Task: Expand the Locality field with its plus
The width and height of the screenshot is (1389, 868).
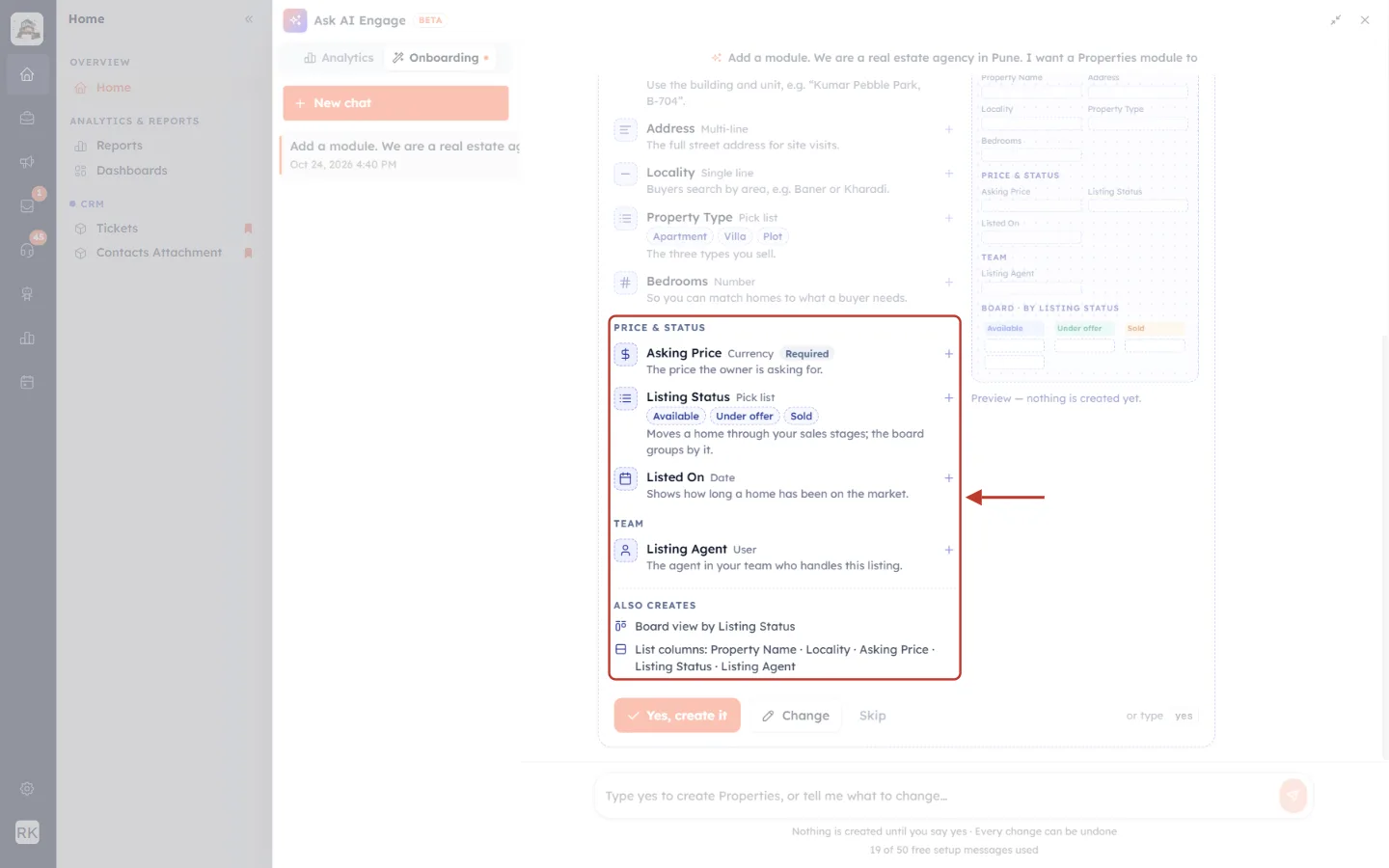Action: [949, 174]
